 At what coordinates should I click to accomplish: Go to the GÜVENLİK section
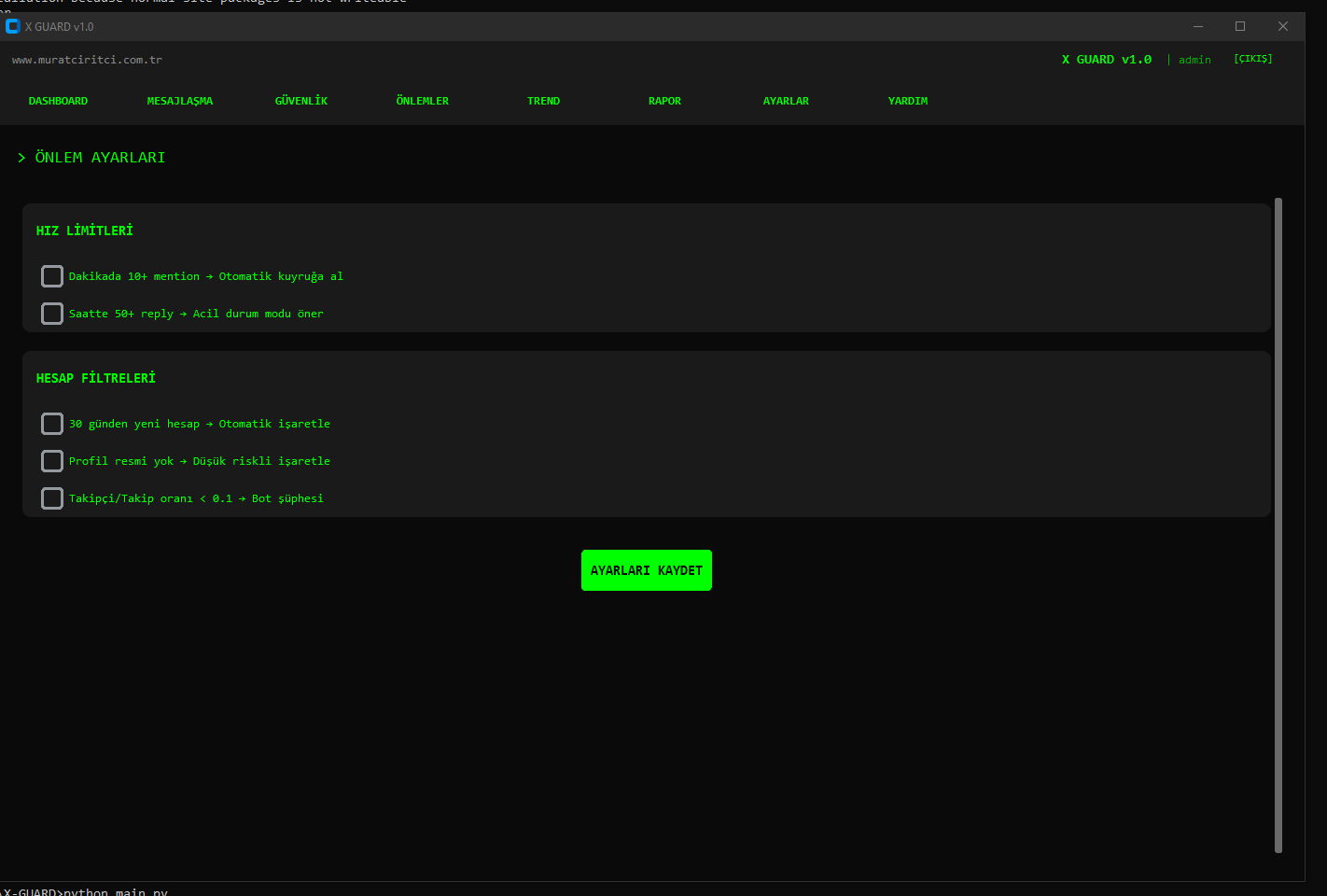[301, 101]
